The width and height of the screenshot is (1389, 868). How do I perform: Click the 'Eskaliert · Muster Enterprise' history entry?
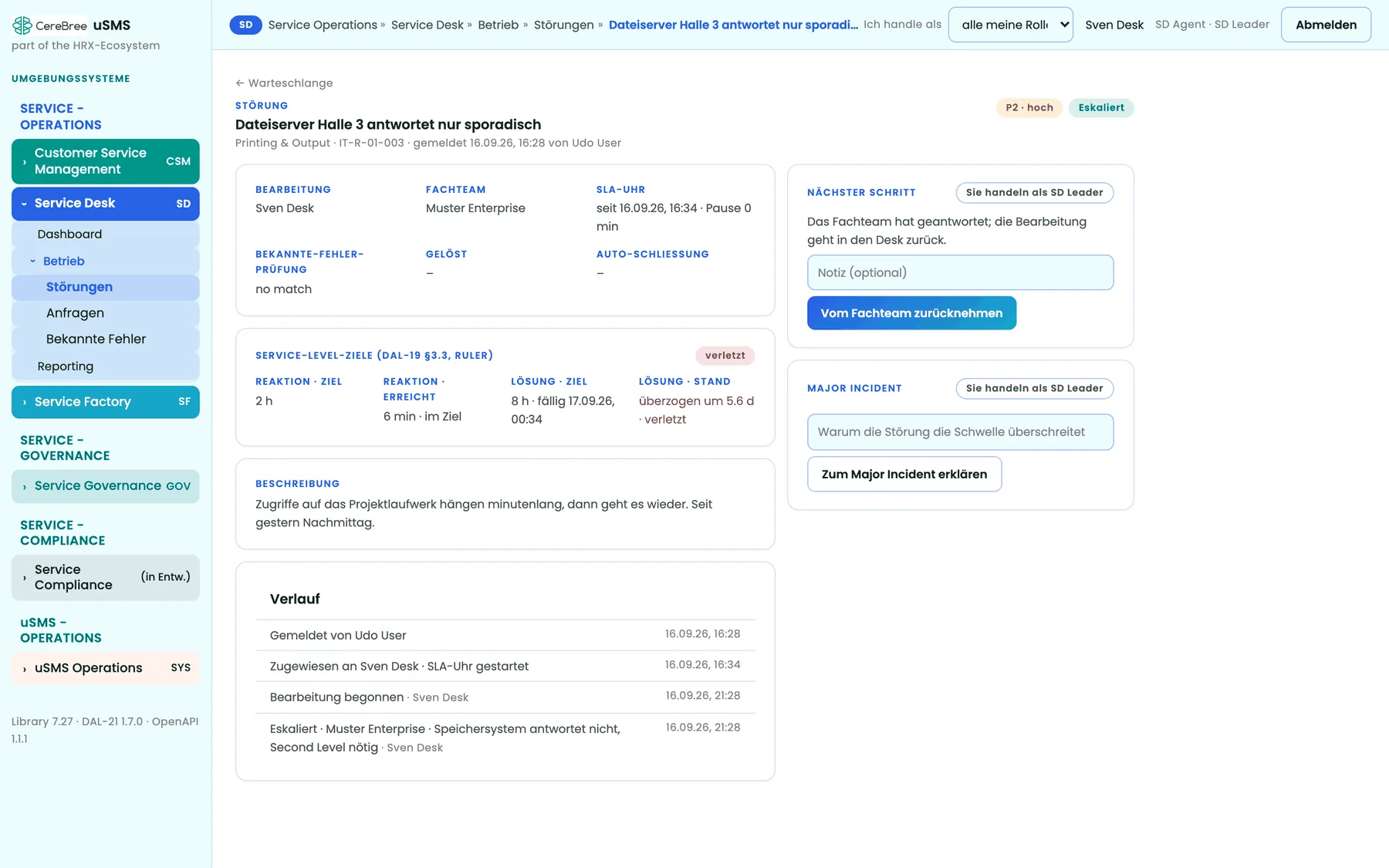(505, 738)
